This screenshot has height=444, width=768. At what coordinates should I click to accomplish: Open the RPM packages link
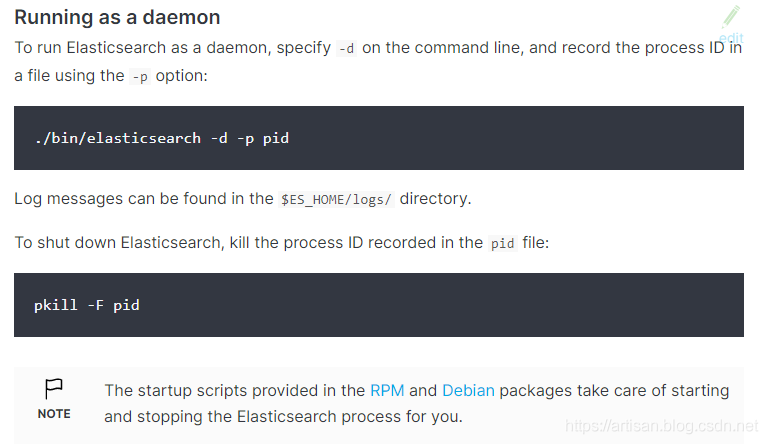click(387, 390)
